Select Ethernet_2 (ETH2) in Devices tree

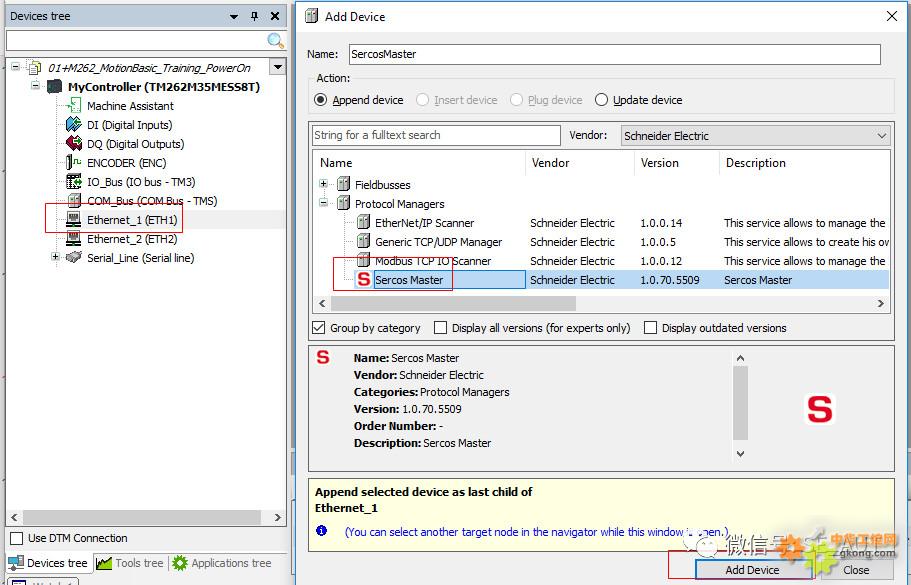pos(132,239)
